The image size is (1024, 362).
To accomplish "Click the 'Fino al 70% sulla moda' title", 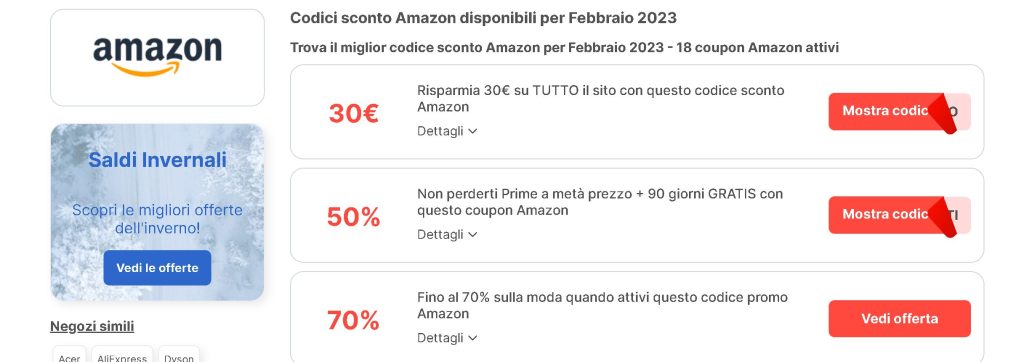I will (x=603, y=305).
